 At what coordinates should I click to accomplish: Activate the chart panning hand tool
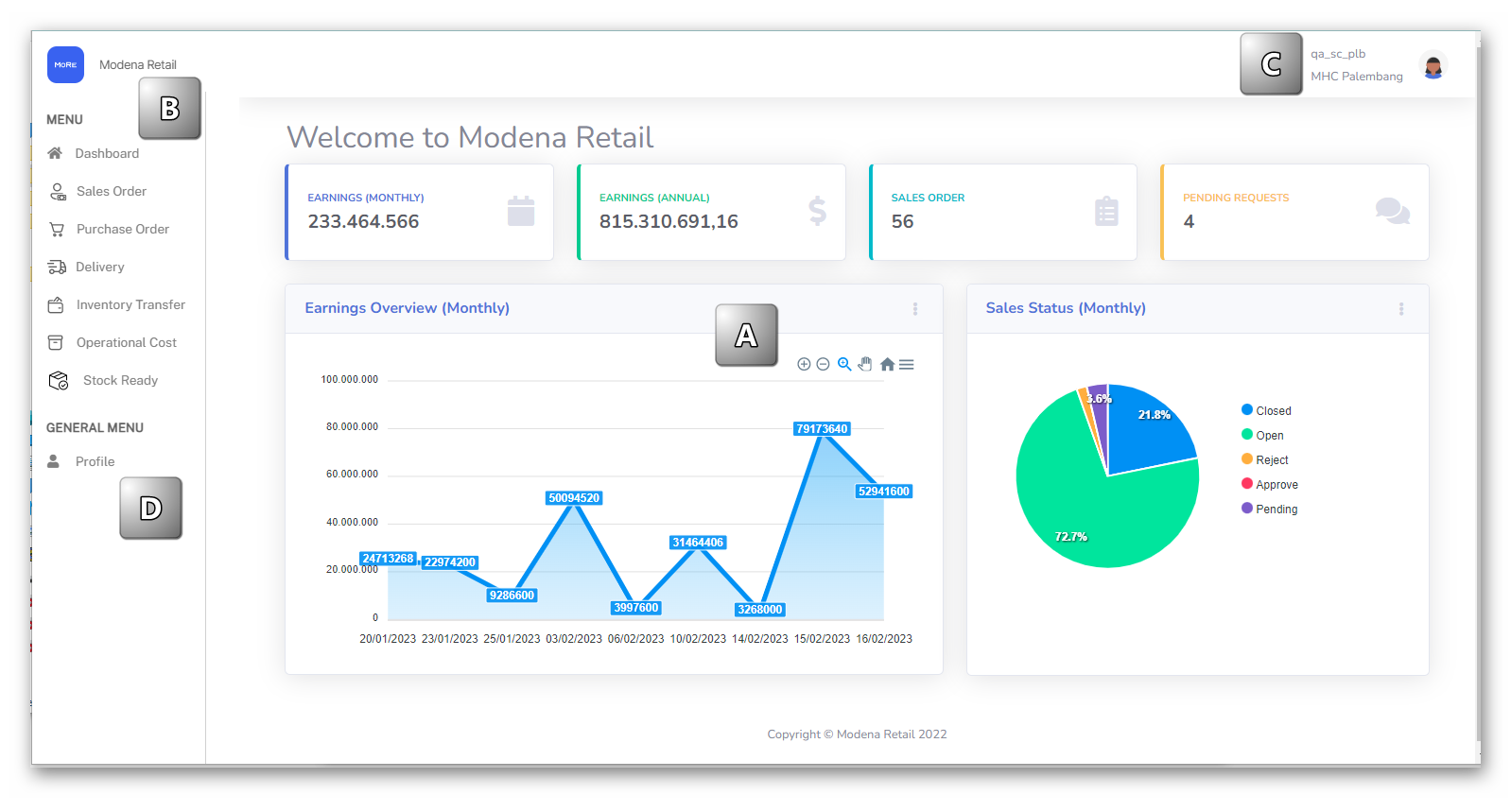tap(865, 364)
